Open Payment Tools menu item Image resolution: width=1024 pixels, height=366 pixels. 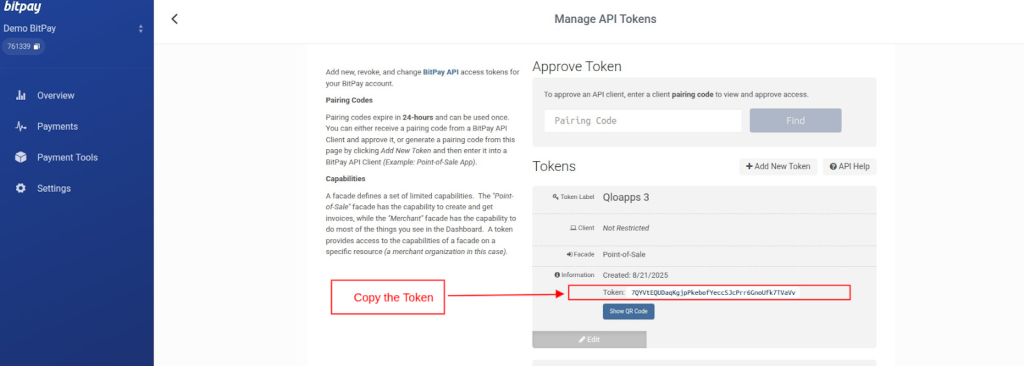[x=67, y=158]
